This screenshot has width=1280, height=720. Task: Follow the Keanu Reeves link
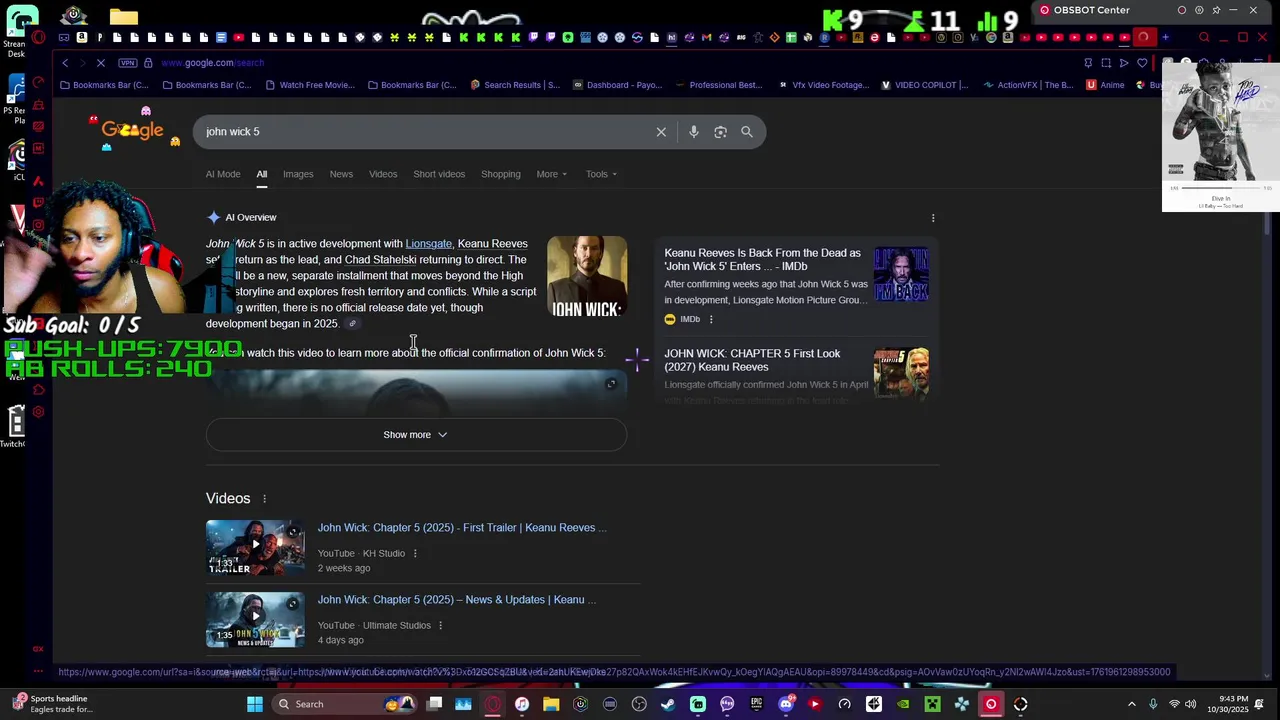point(492,244)
